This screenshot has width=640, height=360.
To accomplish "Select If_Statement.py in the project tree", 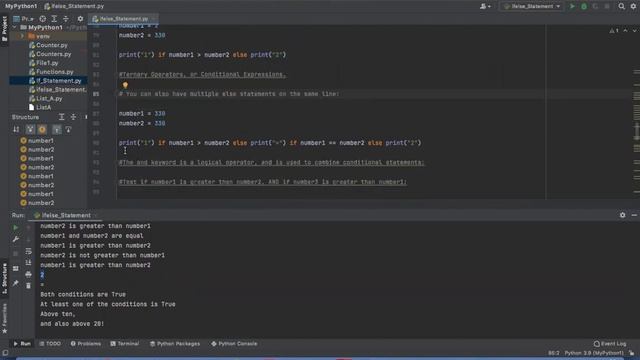I will (55, 81).
